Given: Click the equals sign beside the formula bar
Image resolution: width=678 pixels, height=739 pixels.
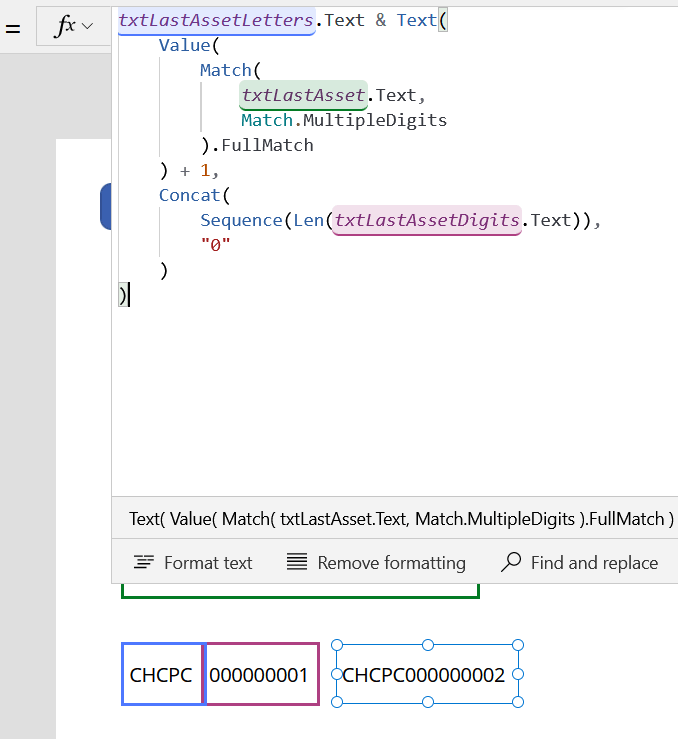Looking at the screenshot, I should [13, 28].
